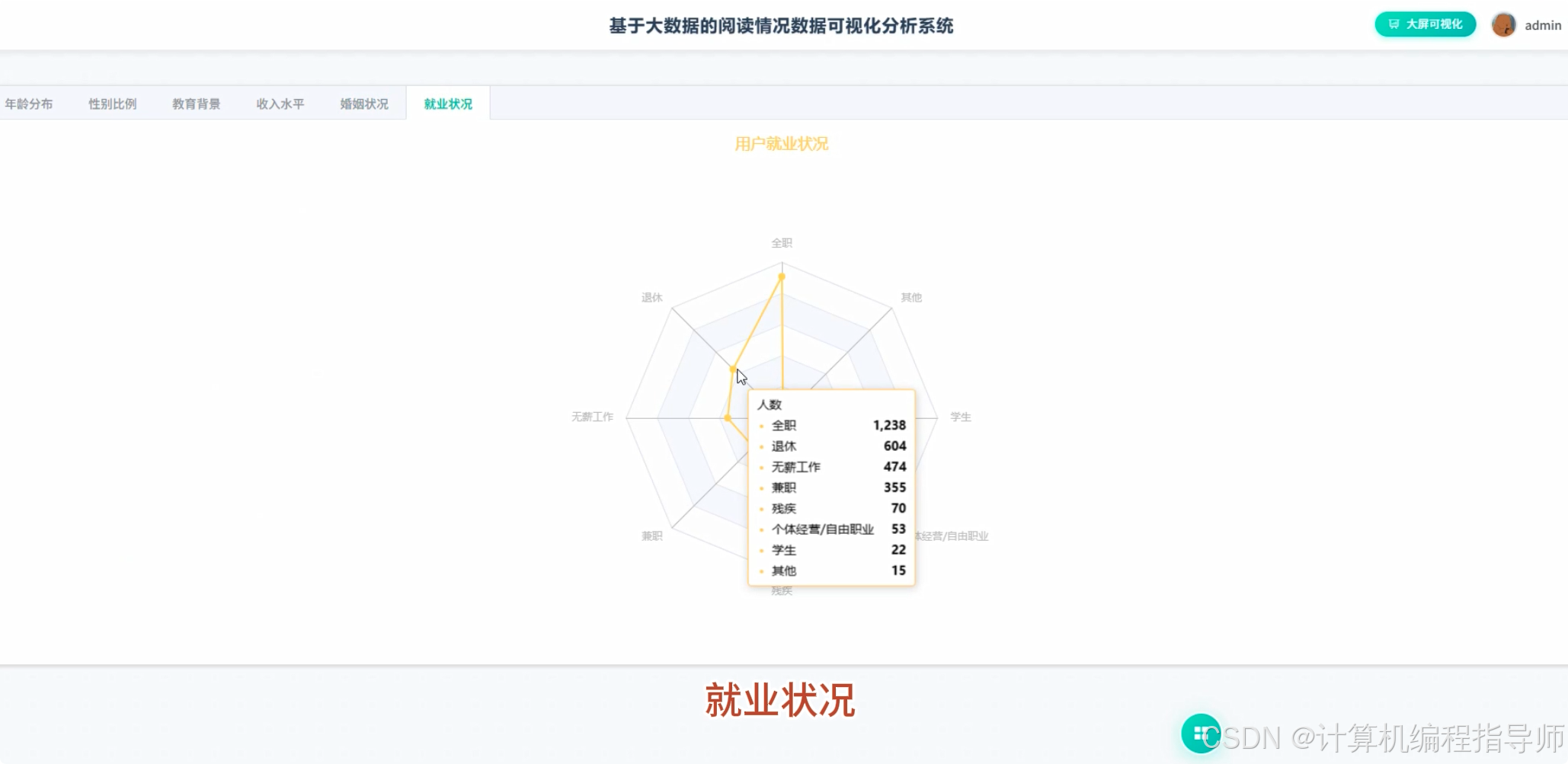Click the 其他 axis label on the radar chart
The image size is (1568, 764).
pos(911,297)
